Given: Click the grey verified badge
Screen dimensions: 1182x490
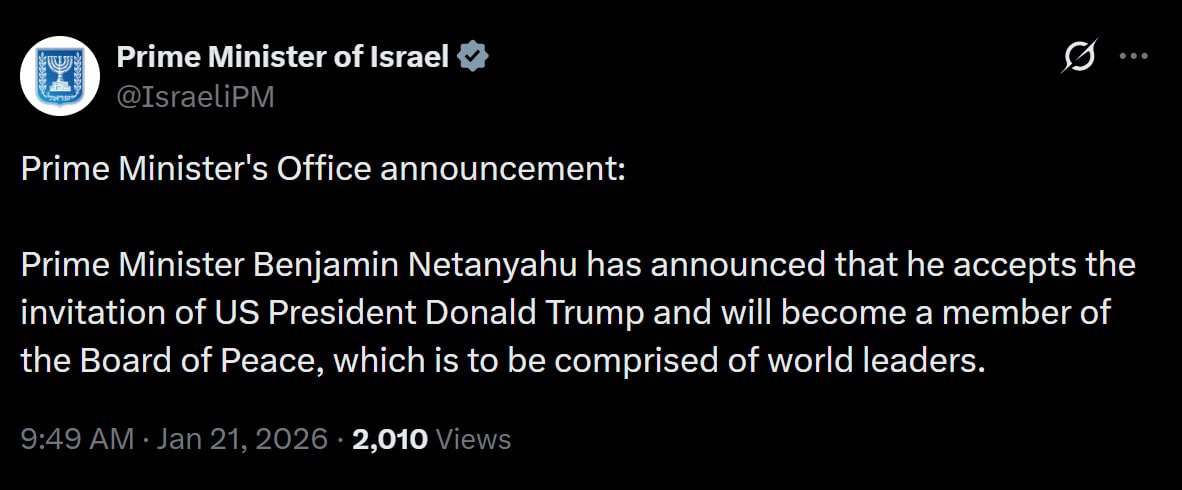Looking at the screenshot, I should pyautogui.click(x=472, y=57).
